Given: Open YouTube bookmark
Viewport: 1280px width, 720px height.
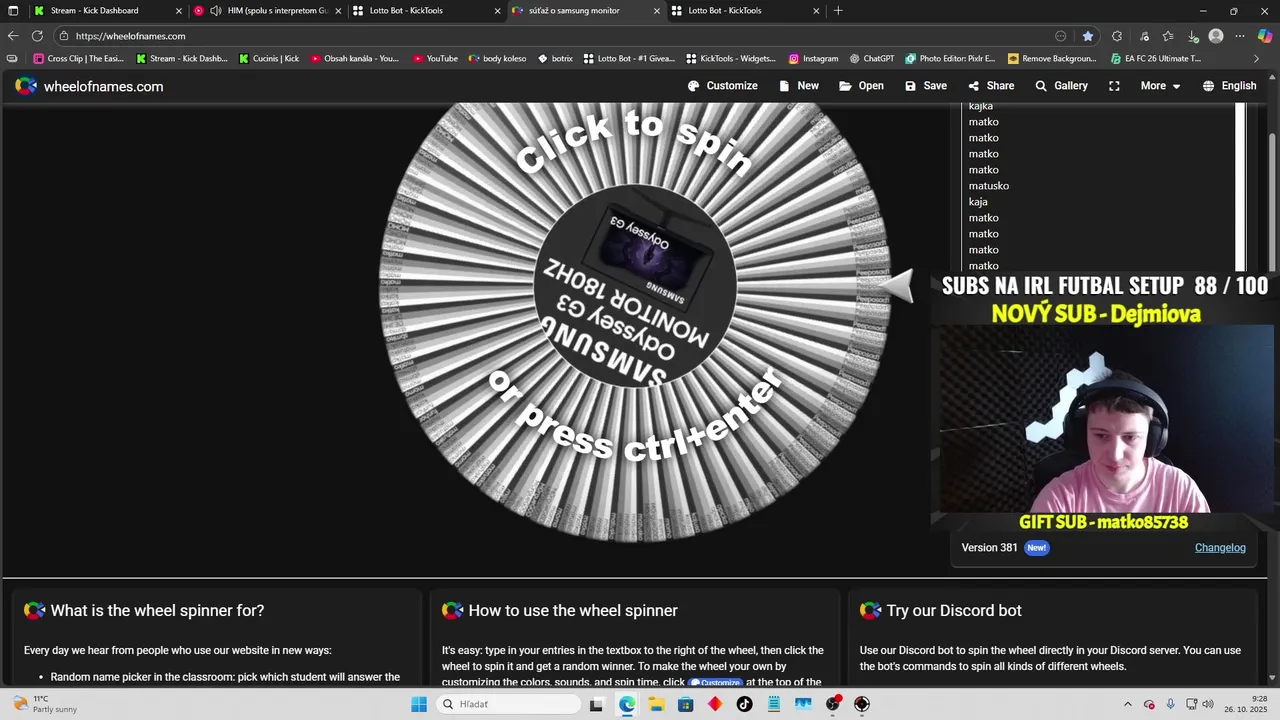Looking at the screenshot, I should pos(435,59).
